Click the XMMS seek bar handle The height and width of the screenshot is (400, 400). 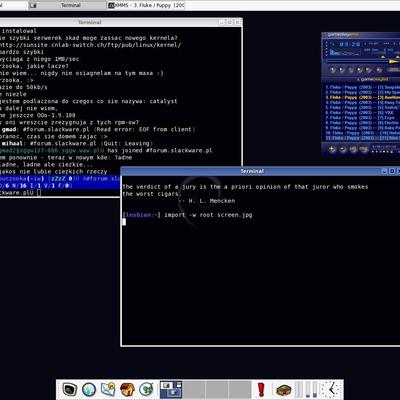point(394,61)
